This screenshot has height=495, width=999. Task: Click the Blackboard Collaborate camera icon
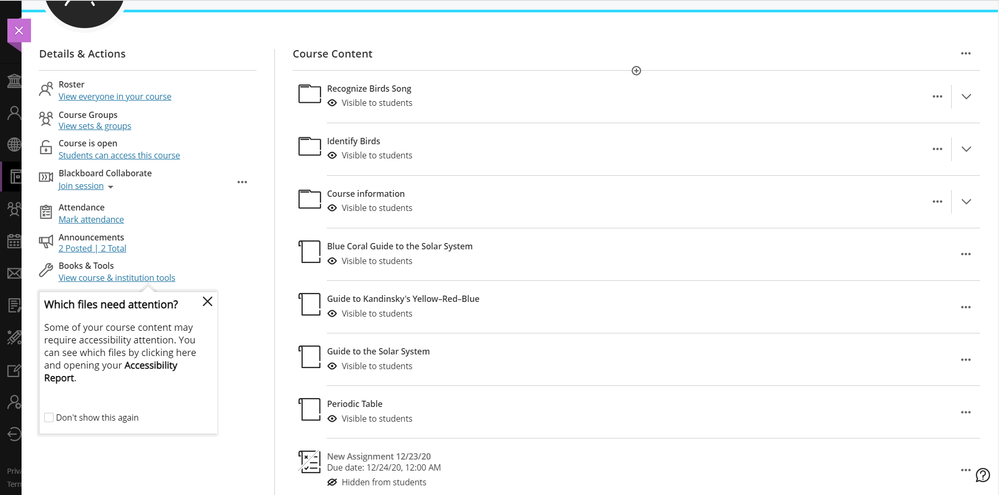pos(46,177)
